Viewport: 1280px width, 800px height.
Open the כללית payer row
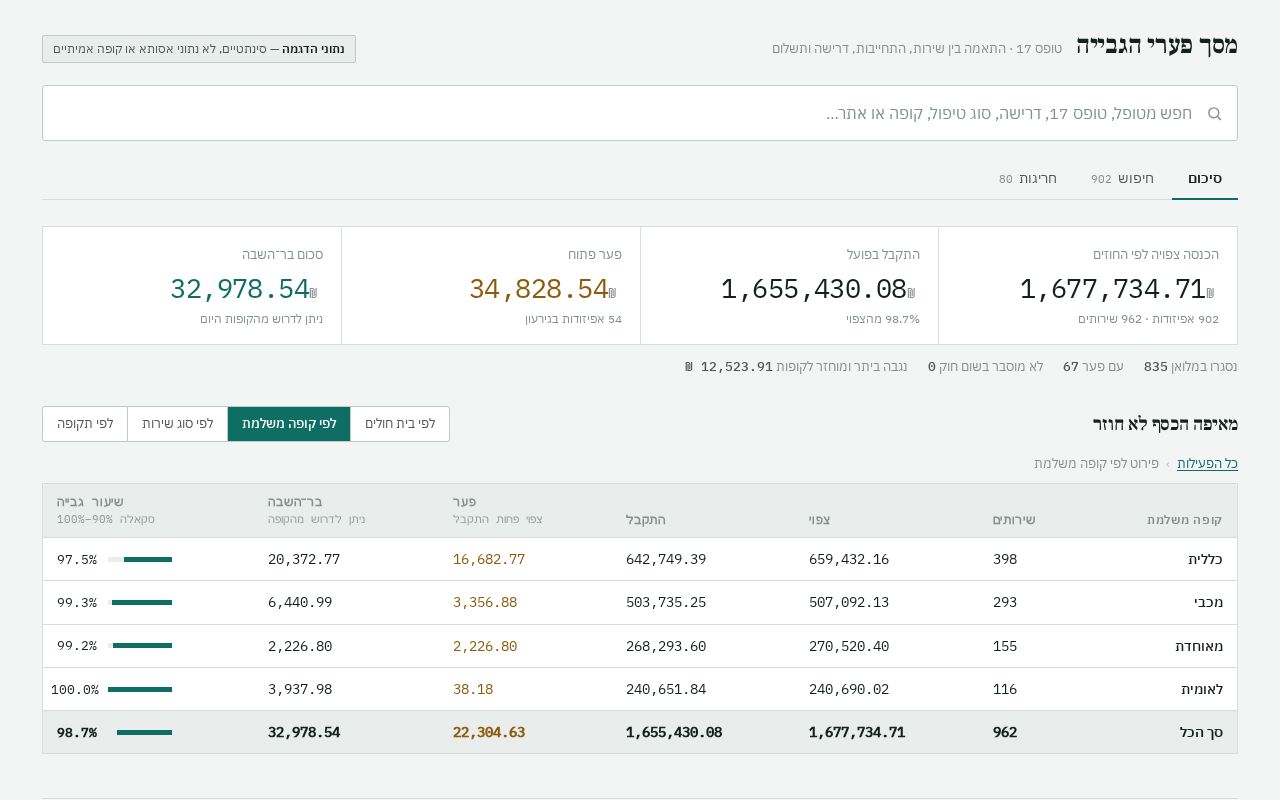(640, 559)
